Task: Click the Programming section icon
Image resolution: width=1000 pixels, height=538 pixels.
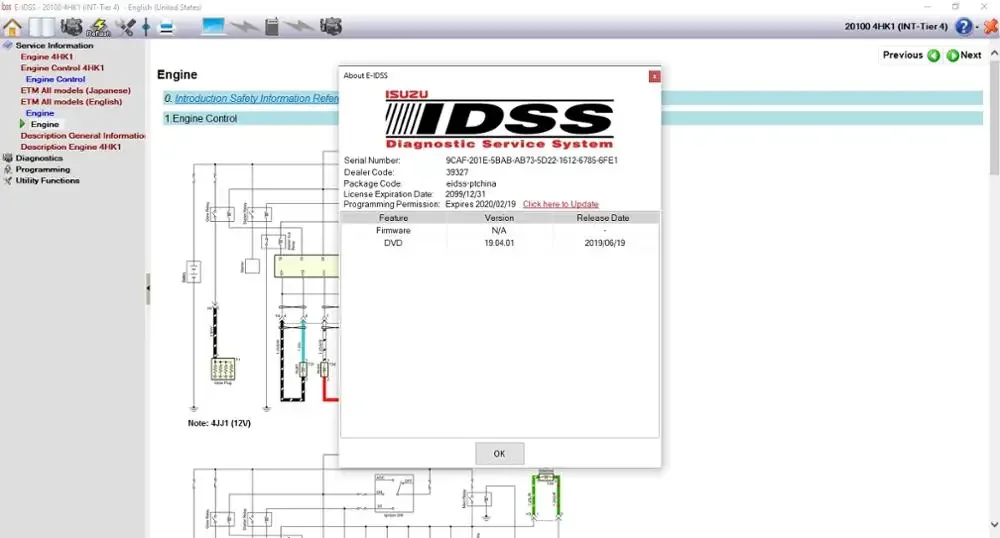Action: pos(8,170)
